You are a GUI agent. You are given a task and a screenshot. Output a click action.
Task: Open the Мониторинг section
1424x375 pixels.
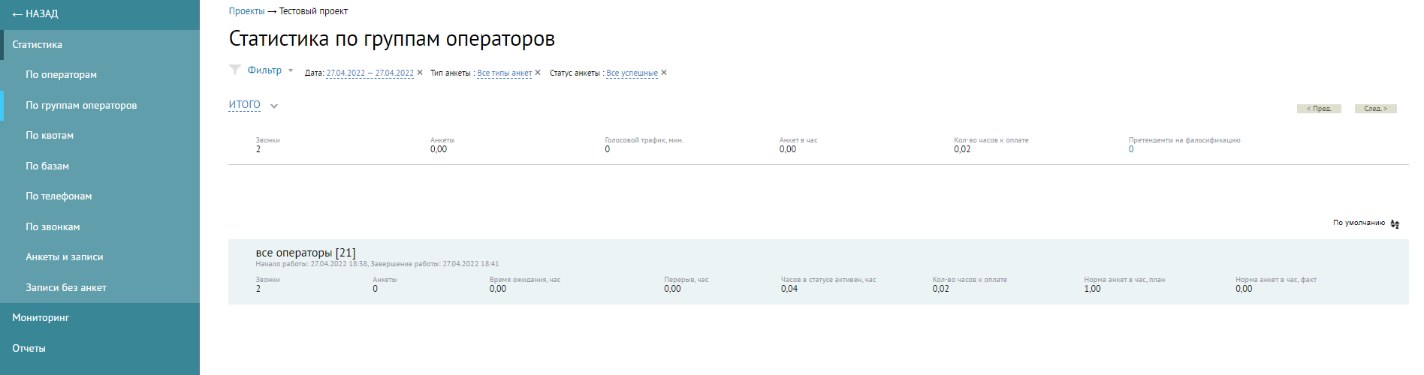coord(100,318)
